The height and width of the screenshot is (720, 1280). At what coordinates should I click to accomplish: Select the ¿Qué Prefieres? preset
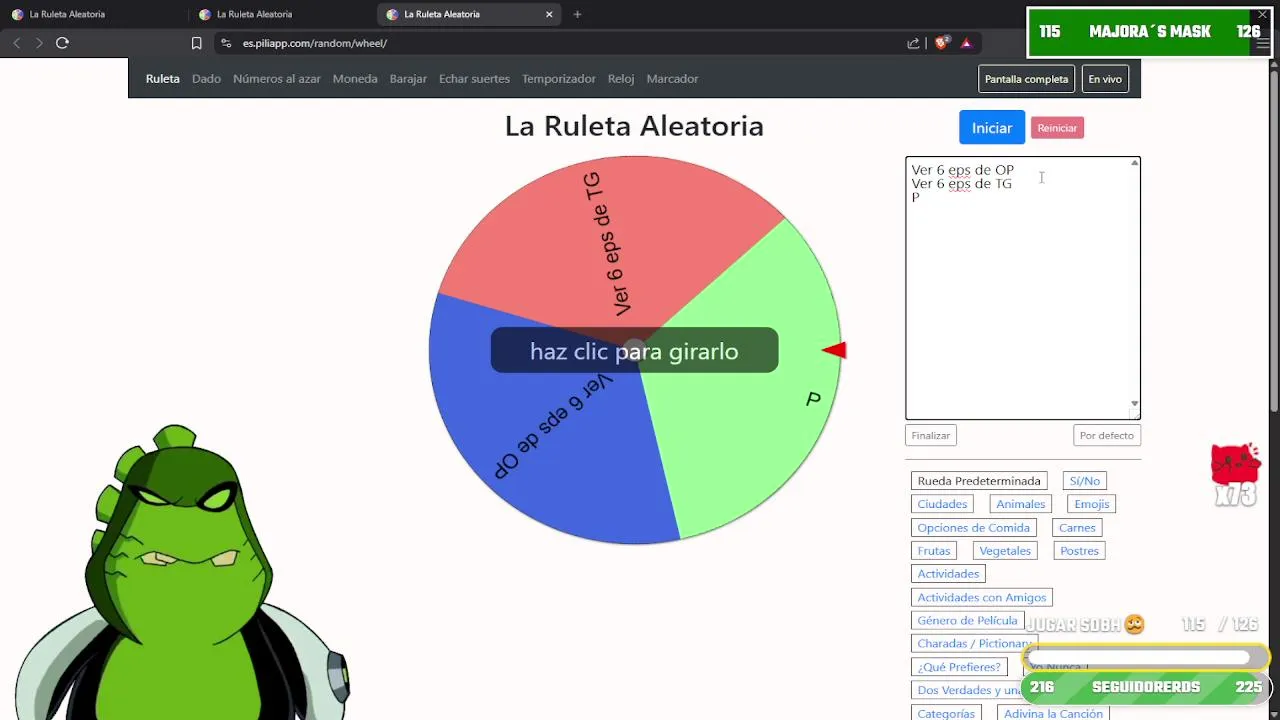[x=959, y=667]
